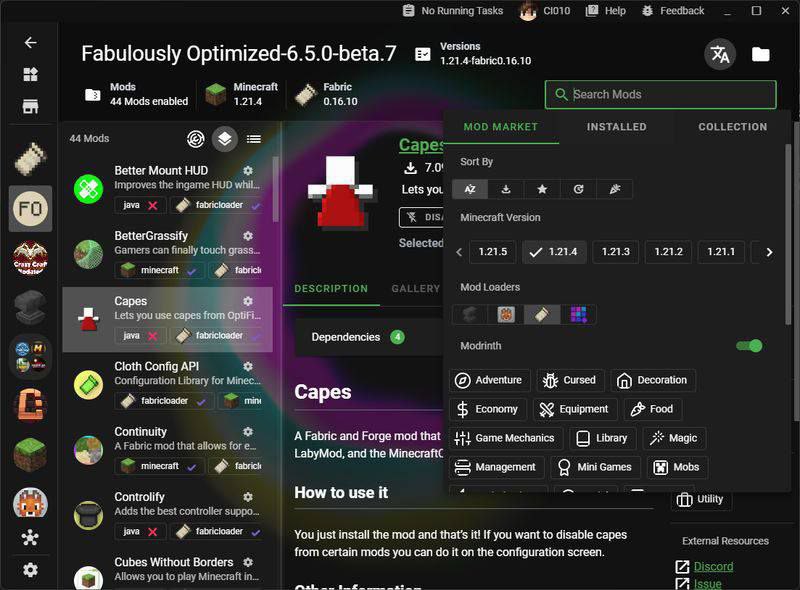This screenshot has width=800, height=590.
Task: Sort mods by star rating
Action: click(x=542, y=189)
